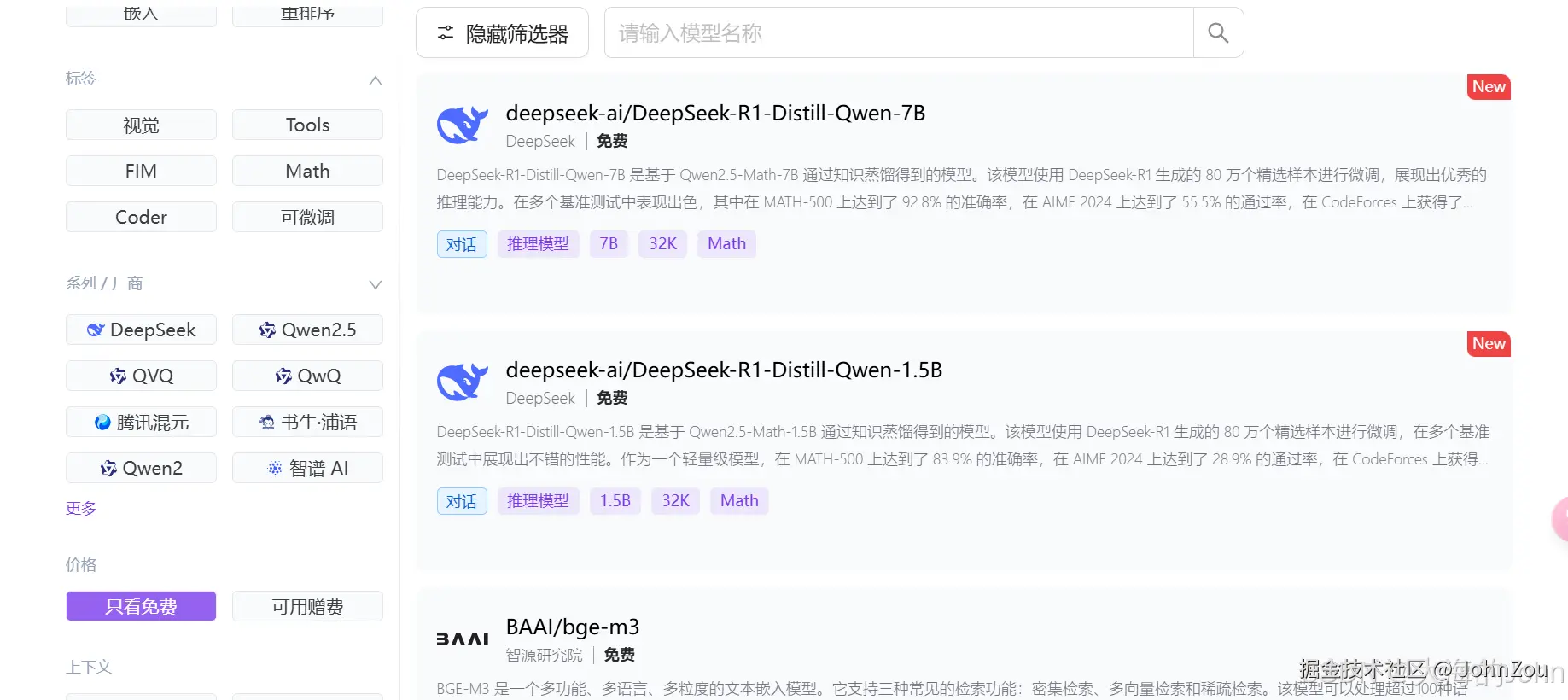This screenshot has height=700, width=1568.
Task: Click DeepSeek vendor name under Qwen-7B title
Action: (x=540, y=141)
